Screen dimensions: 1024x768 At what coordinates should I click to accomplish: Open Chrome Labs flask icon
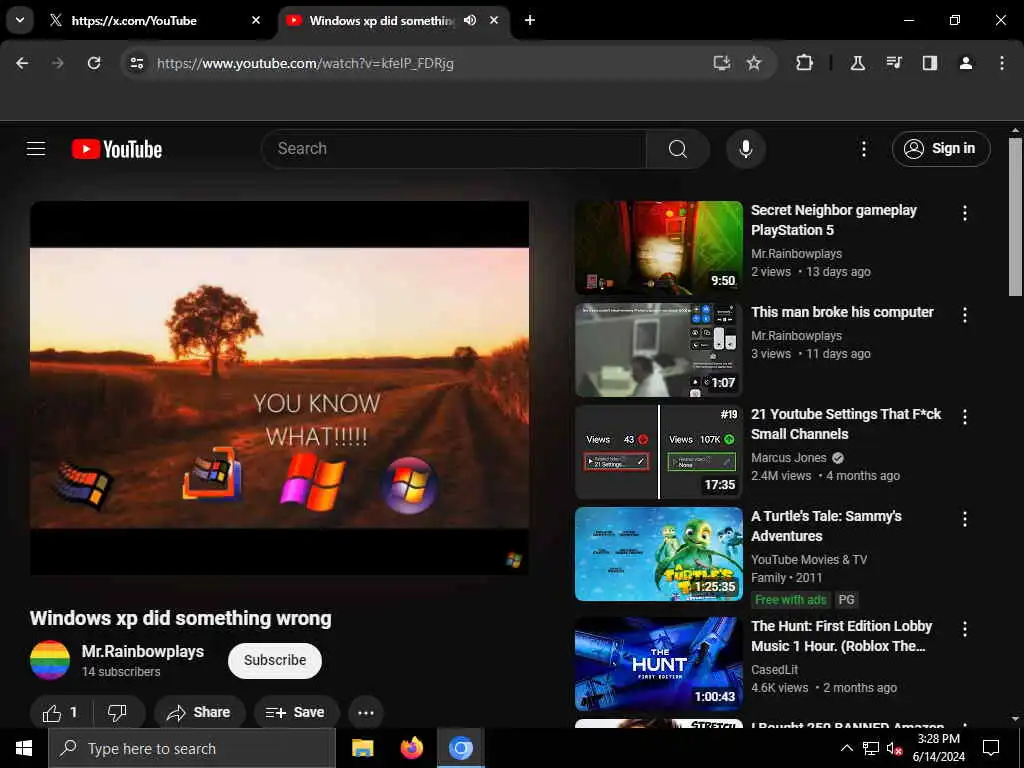point(857,63)
